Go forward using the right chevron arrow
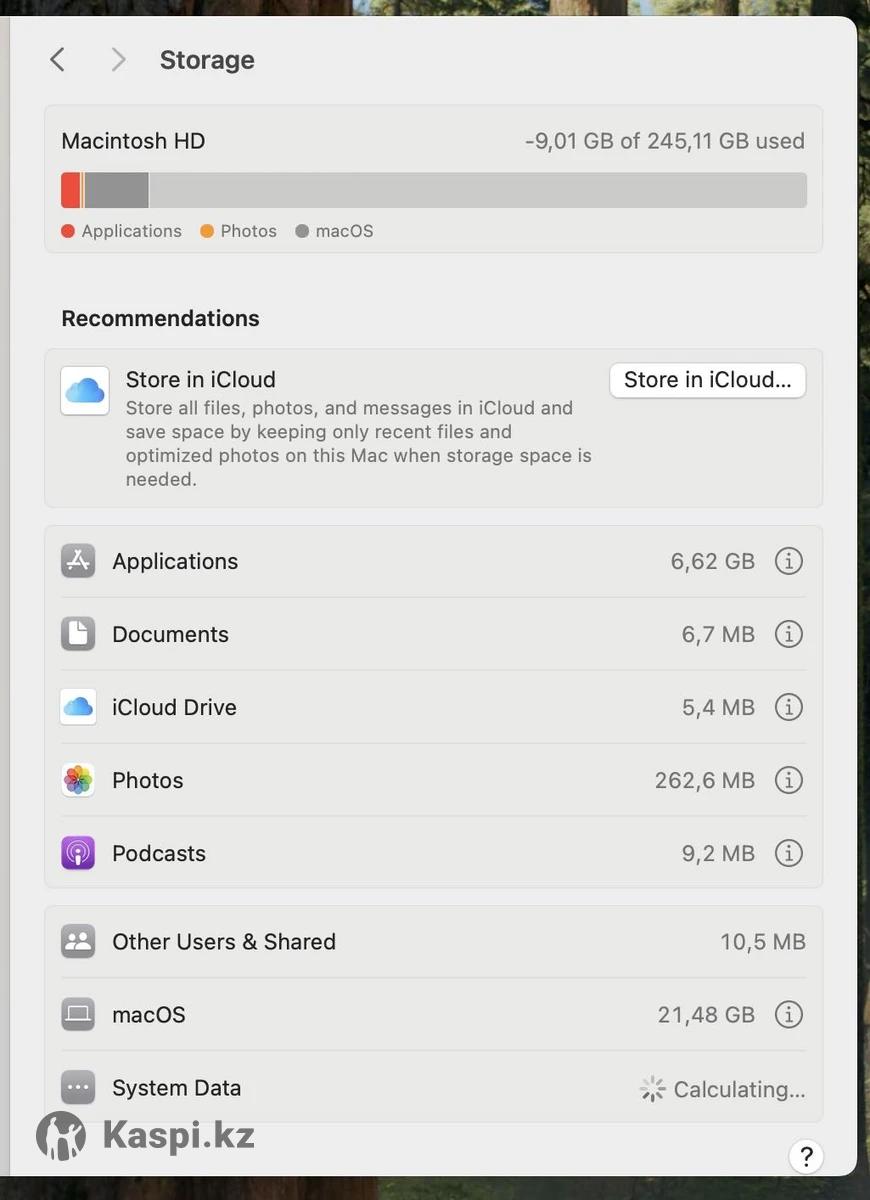This screenshot has height=1200, width=870. click(118, 60)
